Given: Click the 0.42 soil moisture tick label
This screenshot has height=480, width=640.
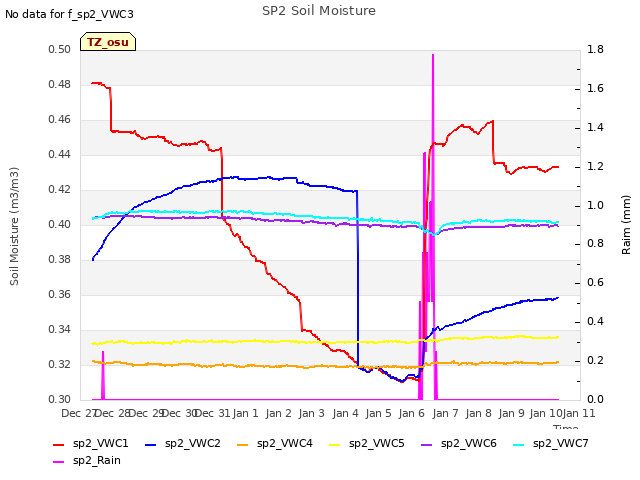Looking at the screenshot, I should pyautogui.click(x=60, y=190).
